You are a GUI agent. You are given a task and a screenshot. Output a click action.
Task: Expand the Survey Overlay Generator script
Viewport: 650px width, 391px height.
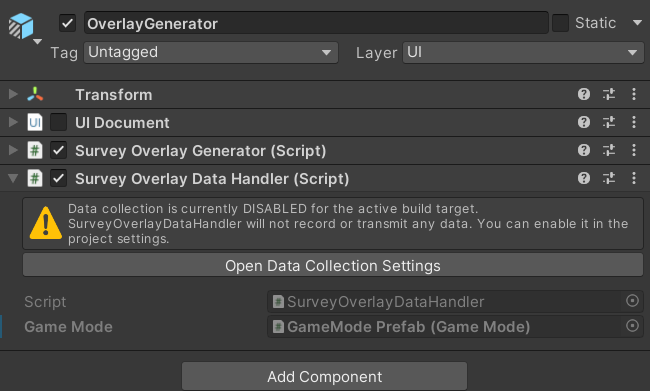13,150
